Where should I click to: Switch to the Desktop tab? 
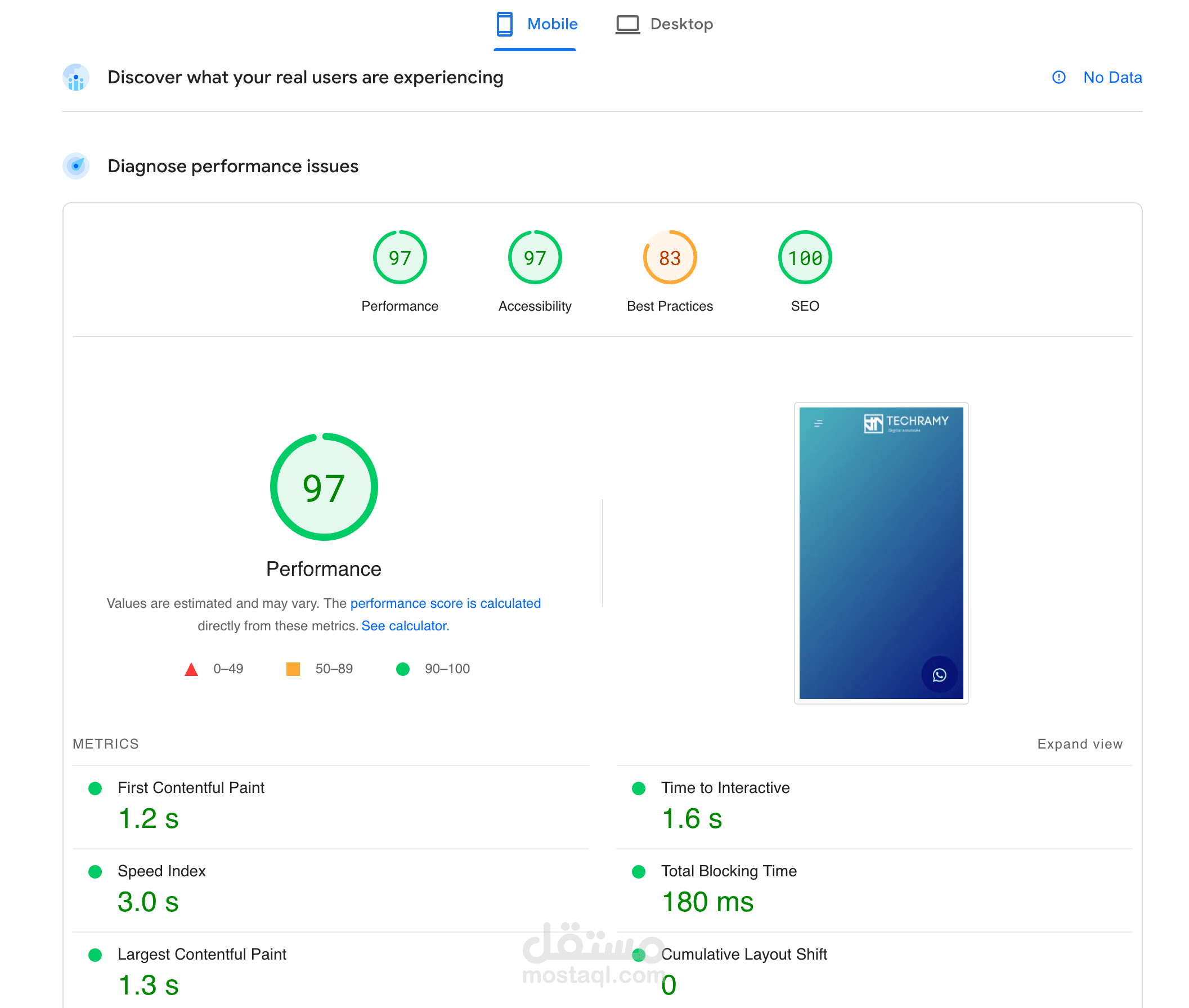(x=680, y=24)
